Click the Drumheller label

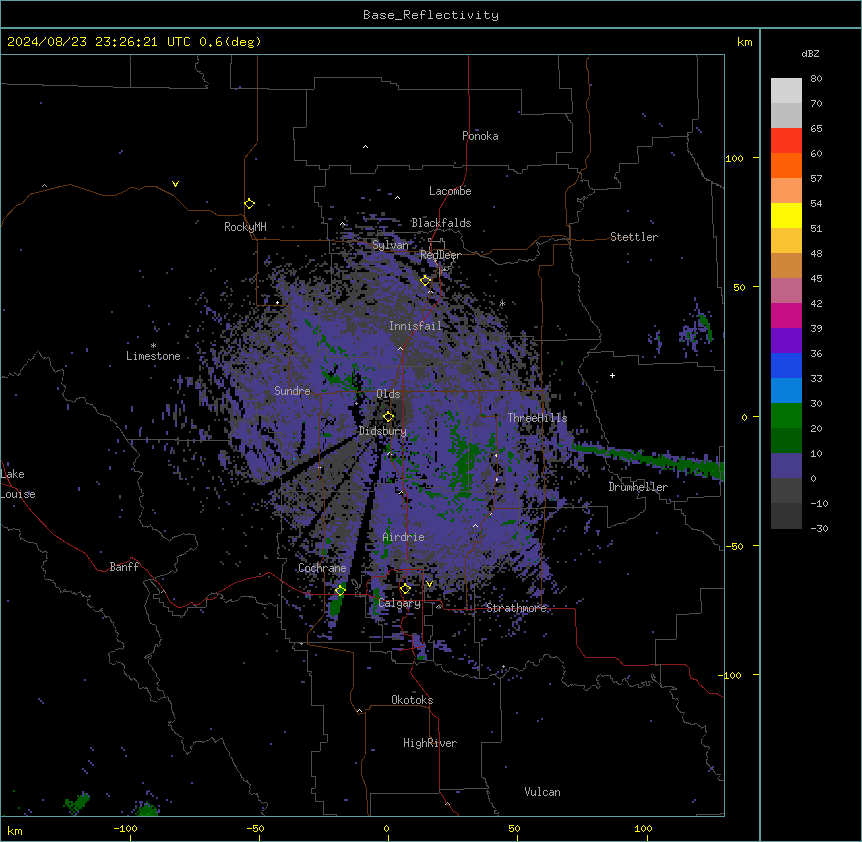pyautogui.click(x=638, y=487)
